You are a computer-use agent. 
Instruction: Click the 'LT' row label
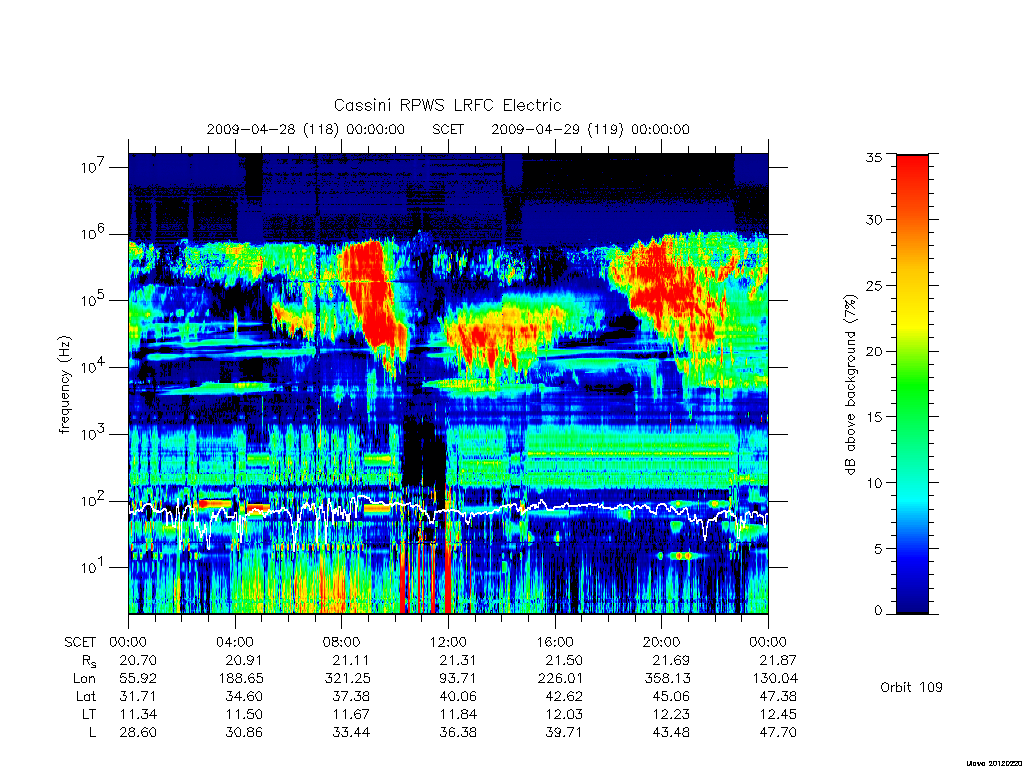(89, 714)
